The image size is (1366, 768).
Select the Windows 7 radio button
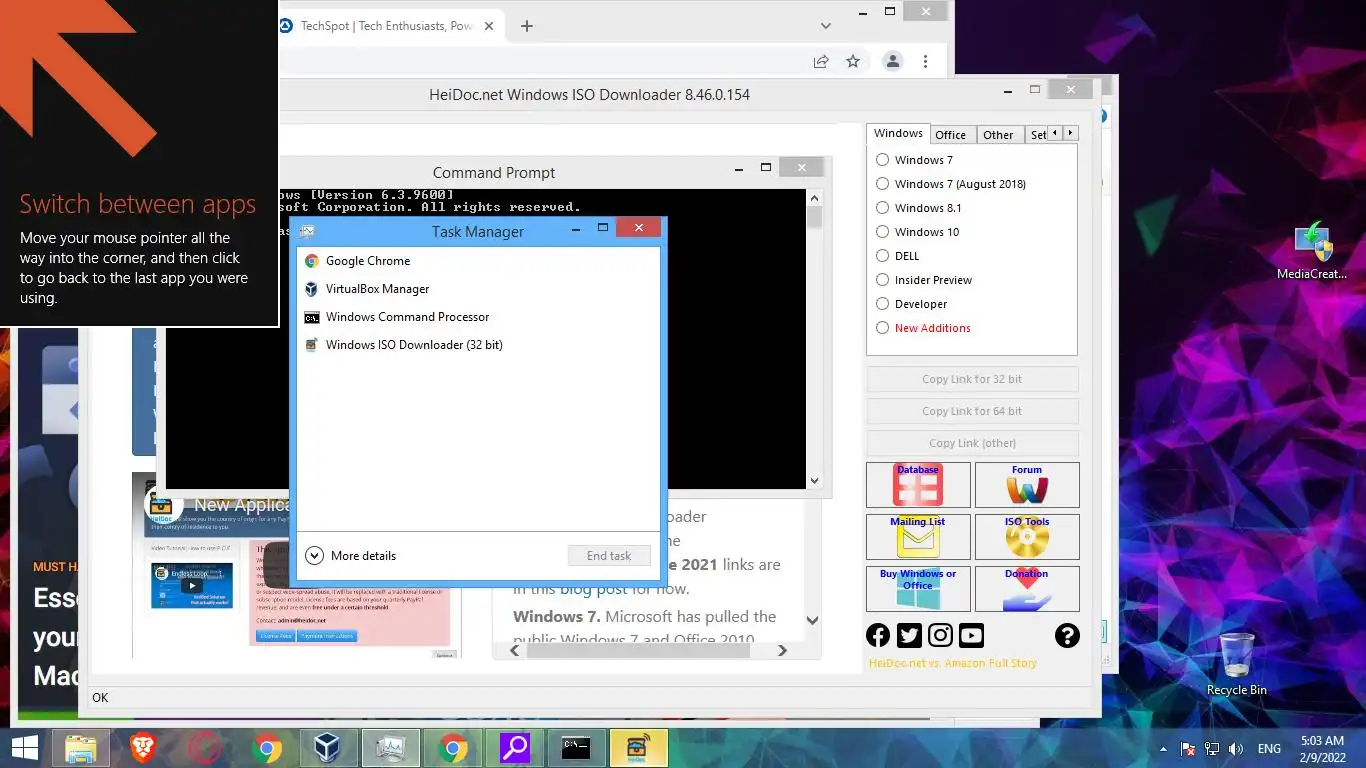(x=882, y=160)
